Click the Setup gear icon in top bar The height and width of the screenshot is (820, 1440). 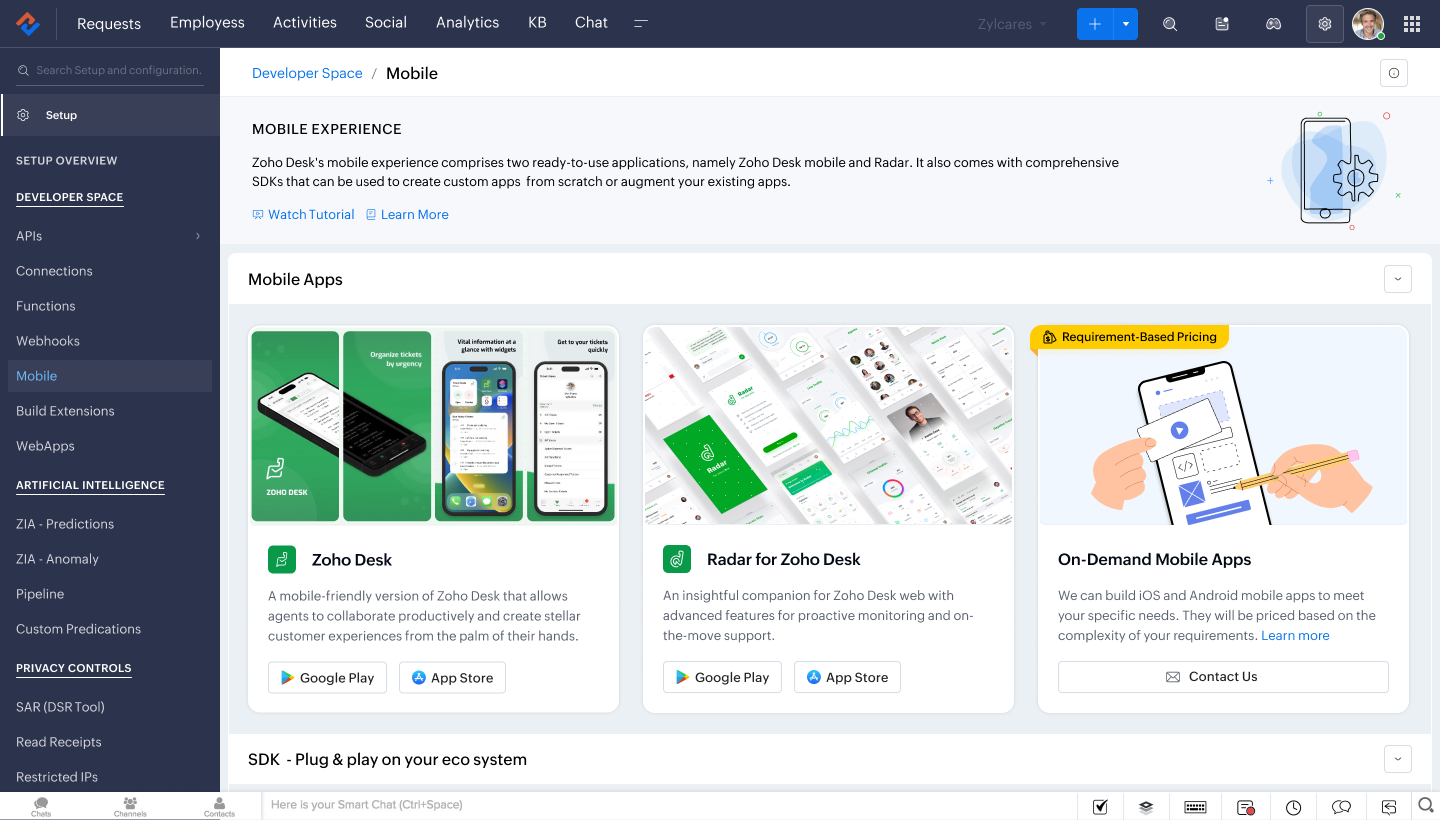coord(1325,24)
